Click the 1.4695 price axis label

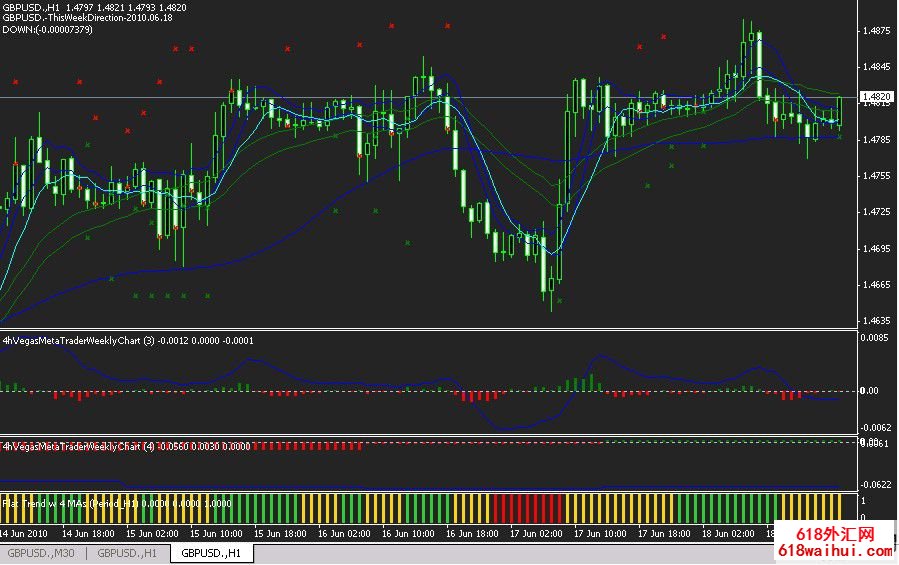pyautogui.click(x=877, y=248)
